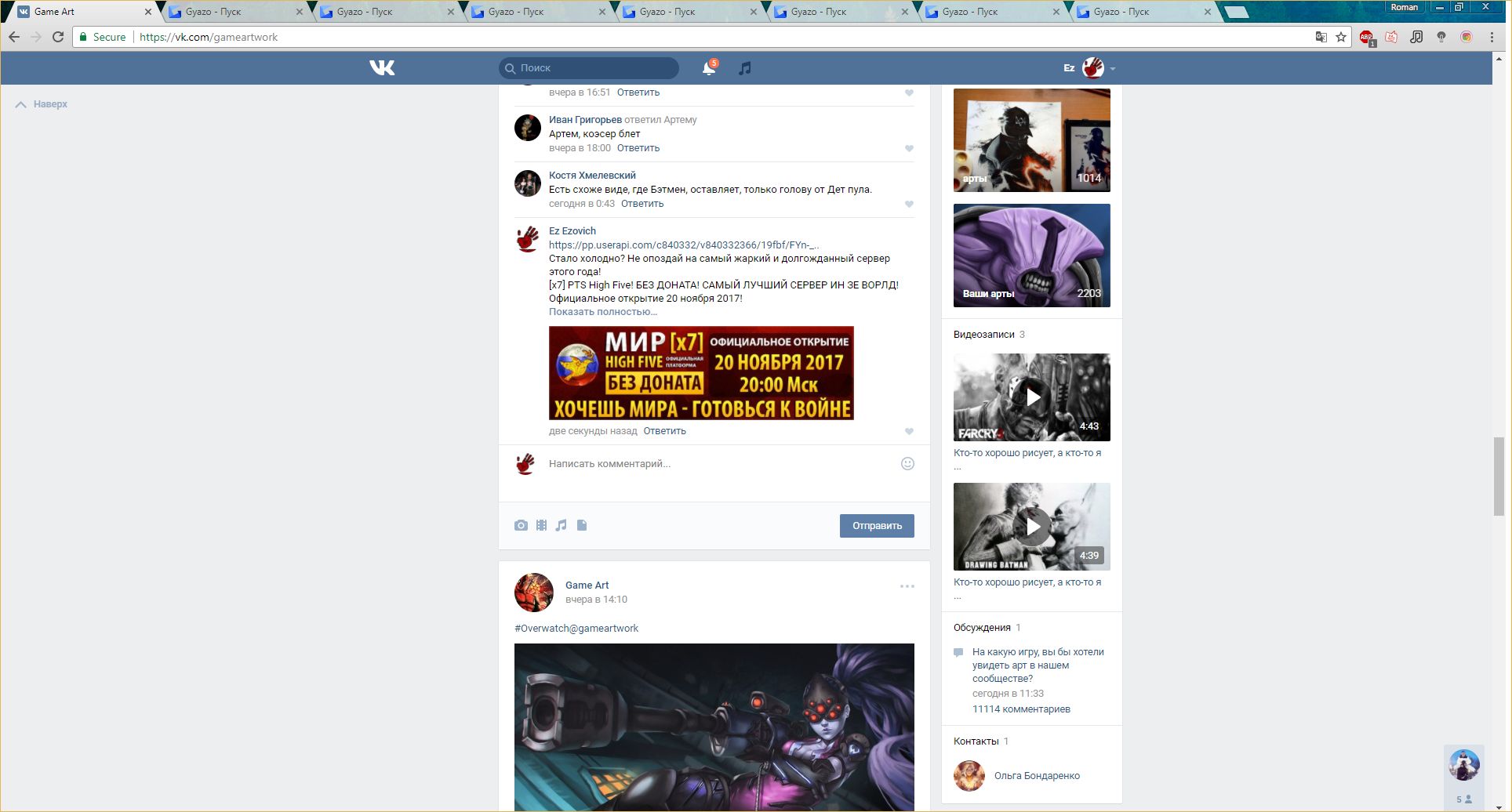
Task: Focus the Поиск search field
Action: (589, 68)
